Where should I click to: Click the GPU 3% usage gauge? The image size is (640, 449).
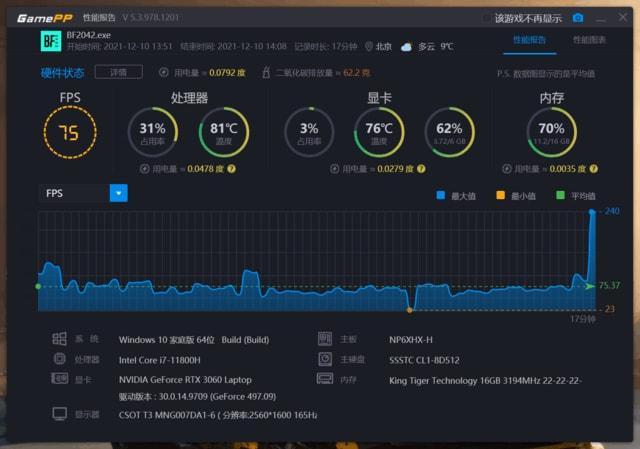pyautogui.click(x=309, y=132)
